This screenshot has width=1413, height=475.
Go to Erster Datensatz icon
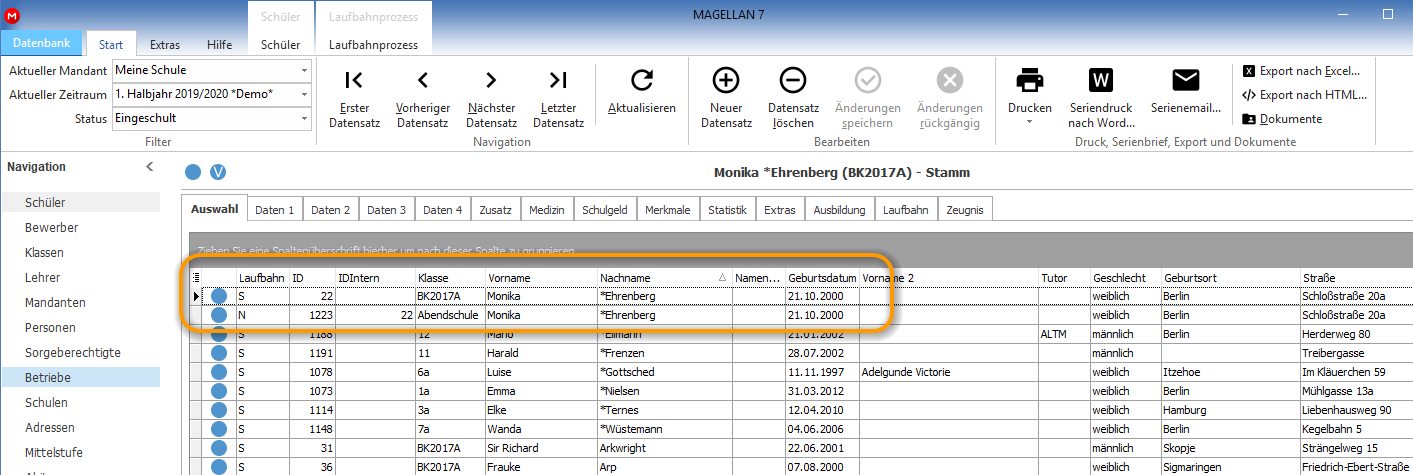(354, 80)
